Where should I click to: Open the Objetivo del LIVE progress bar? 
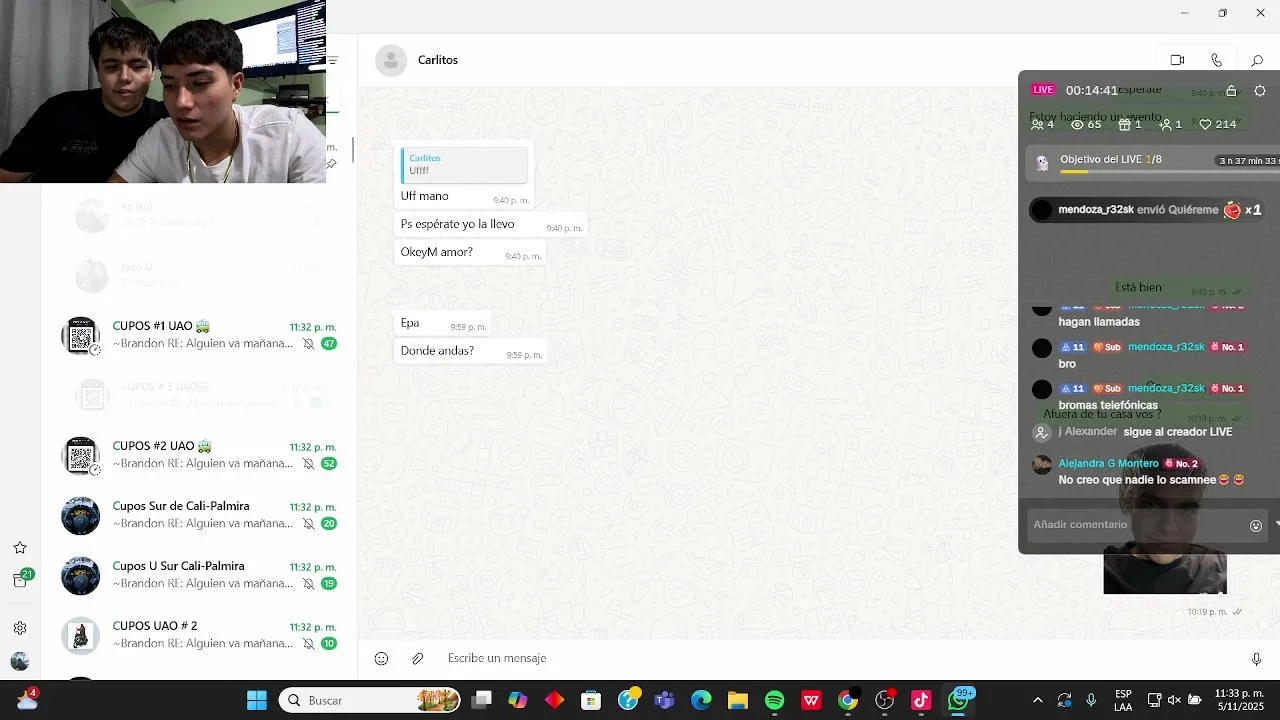click(x=1153, y=163)
